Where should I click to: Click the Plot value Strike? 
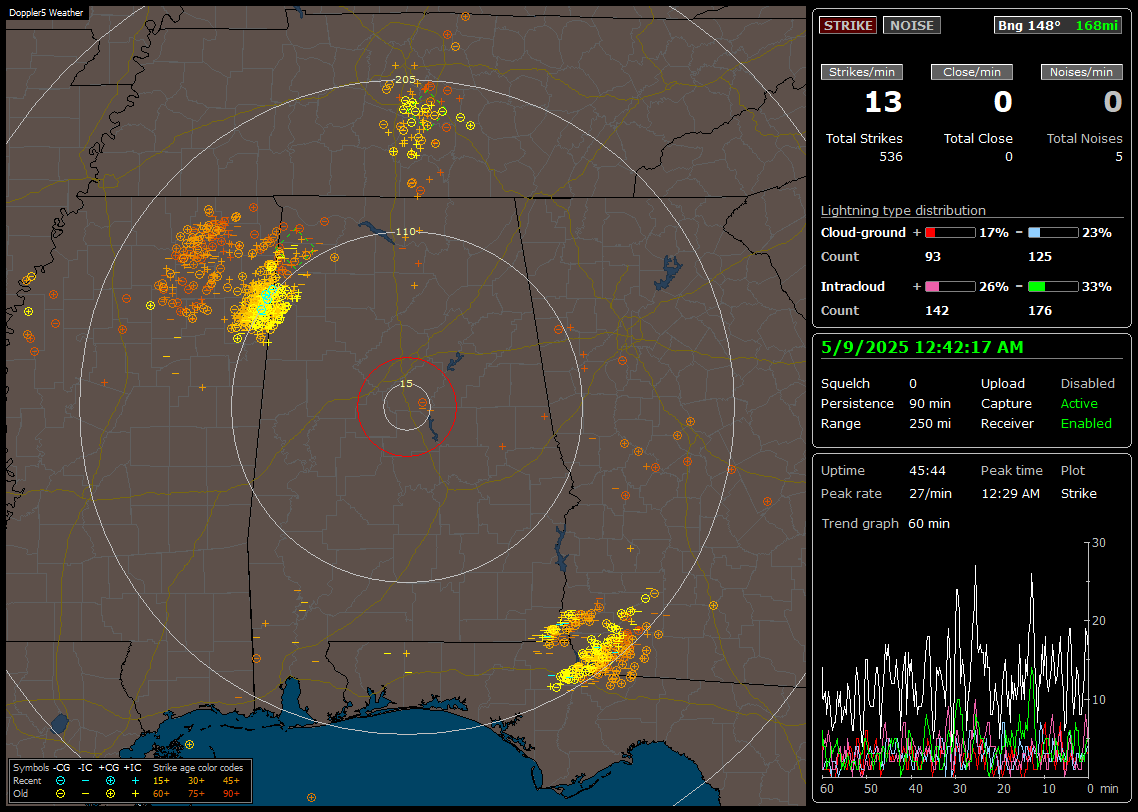(x=1078, y=493)
